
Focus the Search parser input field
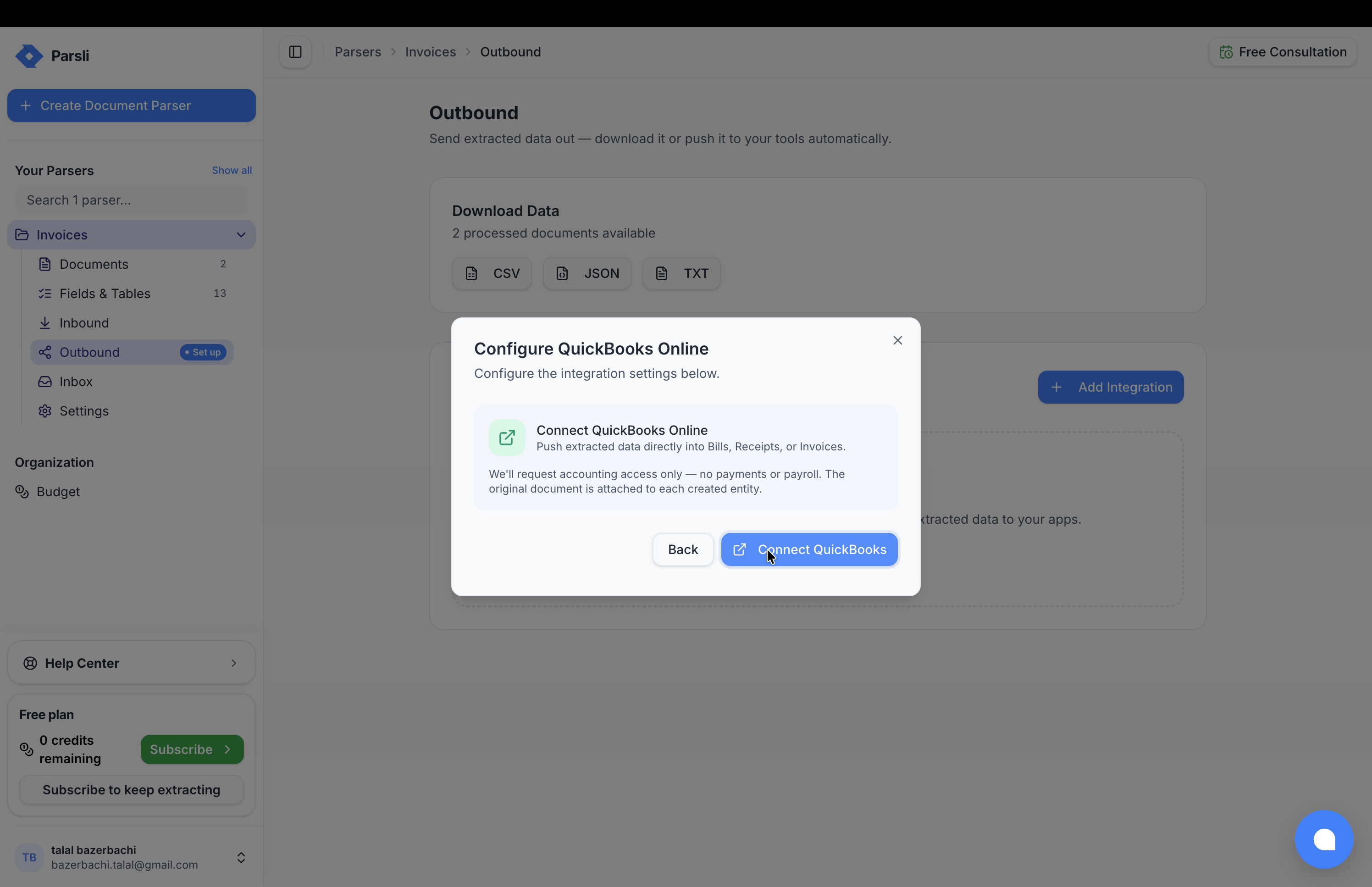click(x=131, y=200)
